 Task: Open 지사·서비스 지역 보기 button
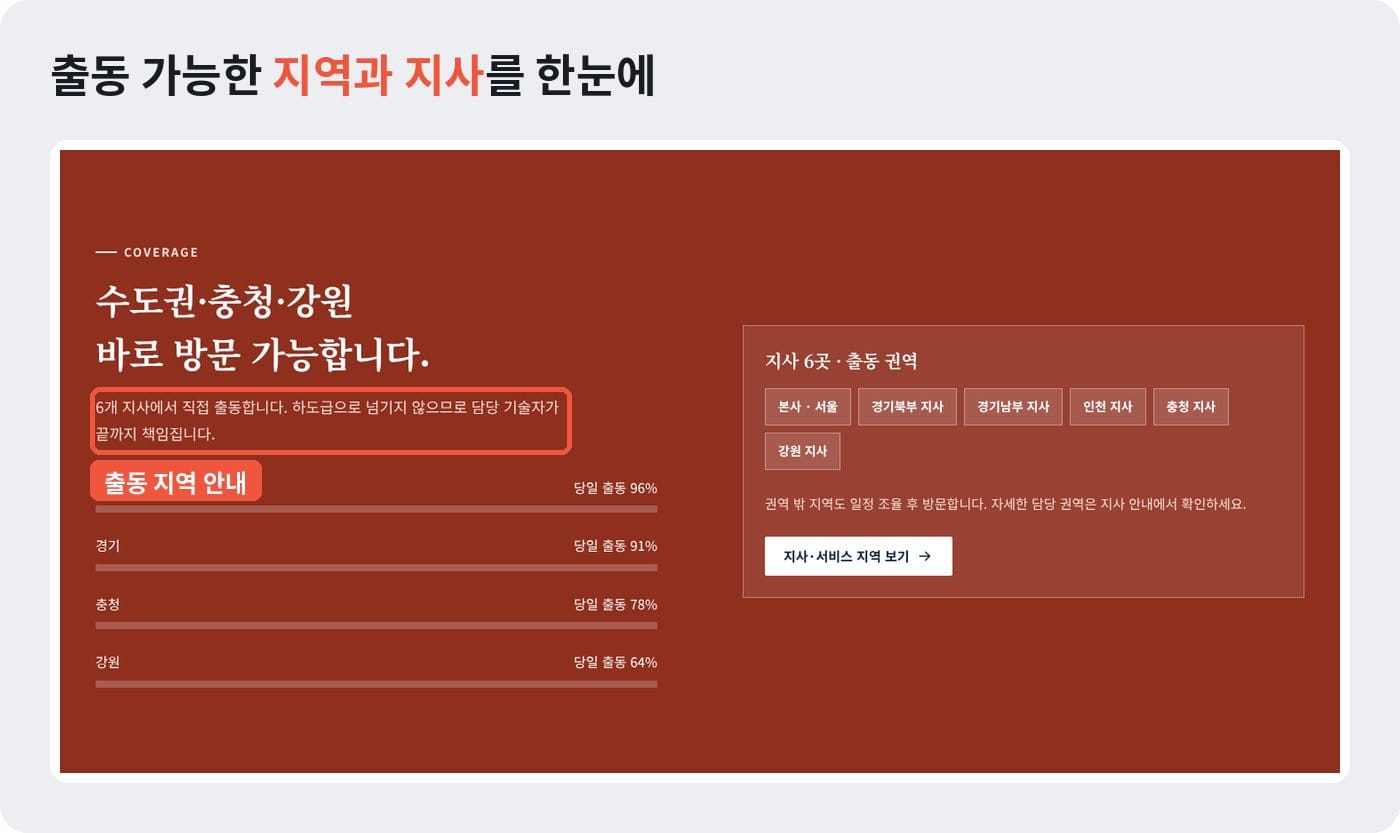pyautogui.click(x=858, y=556)
